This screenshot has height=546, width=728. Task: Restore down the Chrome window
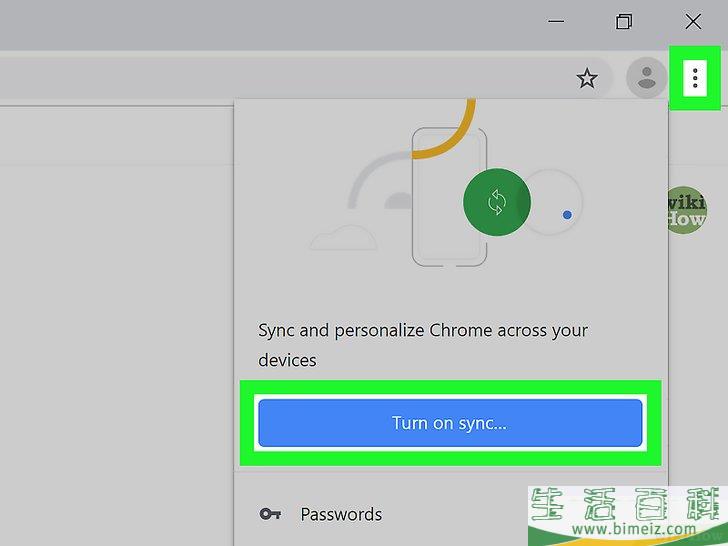[x=624, y=21]
